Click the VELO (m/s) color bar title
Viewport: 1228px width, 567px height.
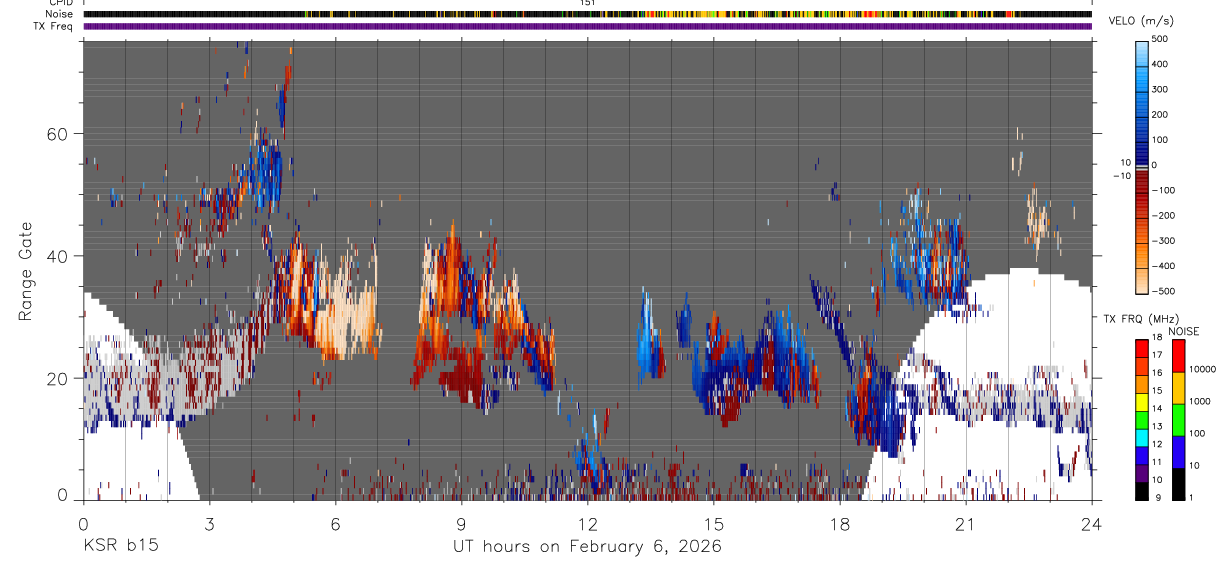[x=1141, y=21]
